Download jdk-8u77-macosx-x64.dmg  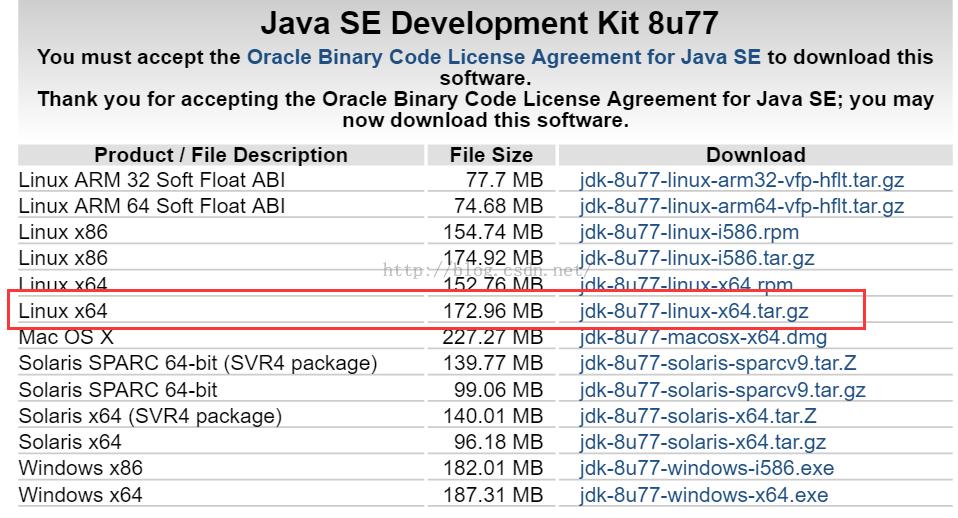click(x=703, y=337)
